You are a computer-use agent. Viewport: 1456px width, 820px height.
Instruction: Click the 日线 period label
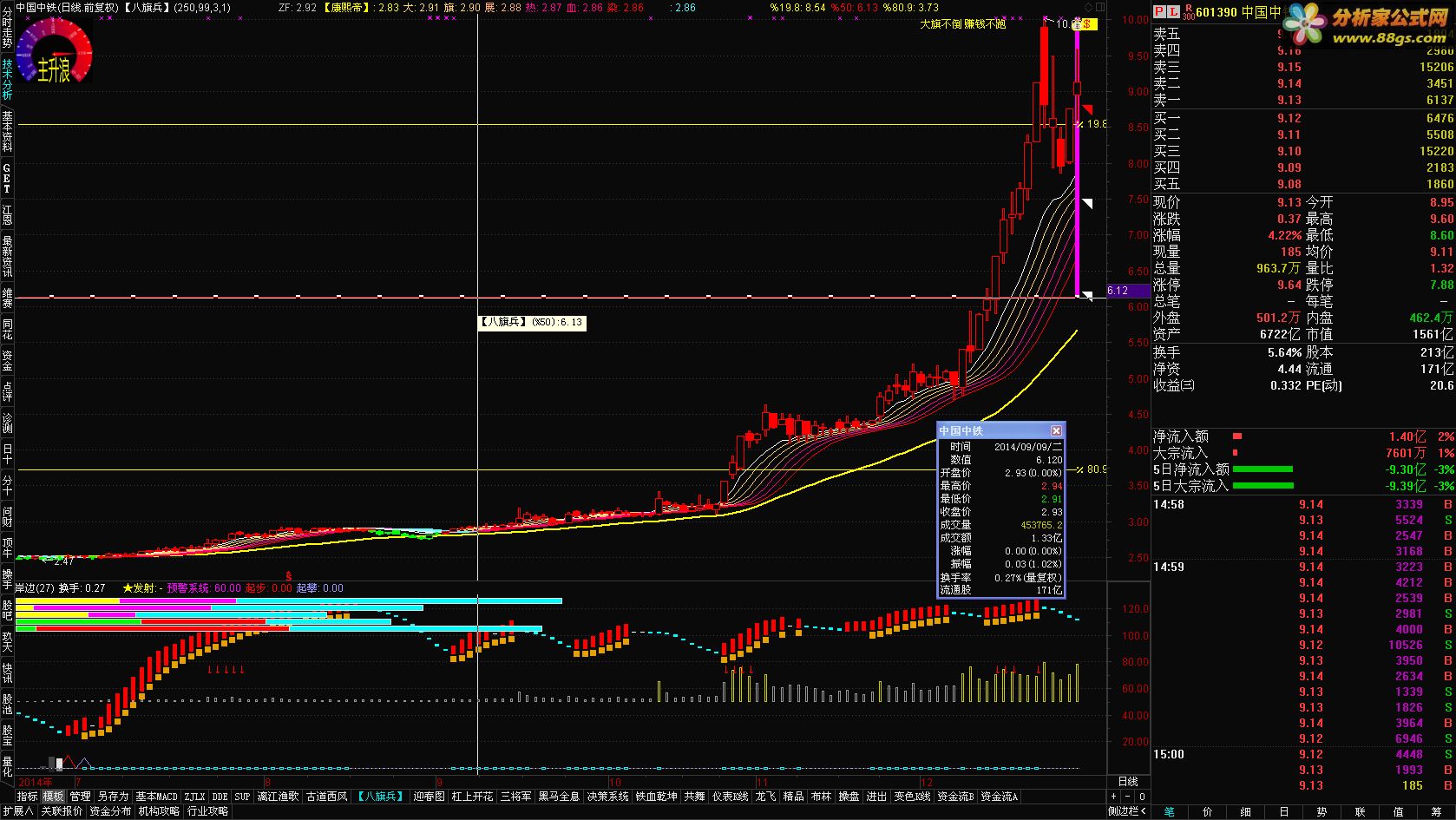(x=1128, y=782)
